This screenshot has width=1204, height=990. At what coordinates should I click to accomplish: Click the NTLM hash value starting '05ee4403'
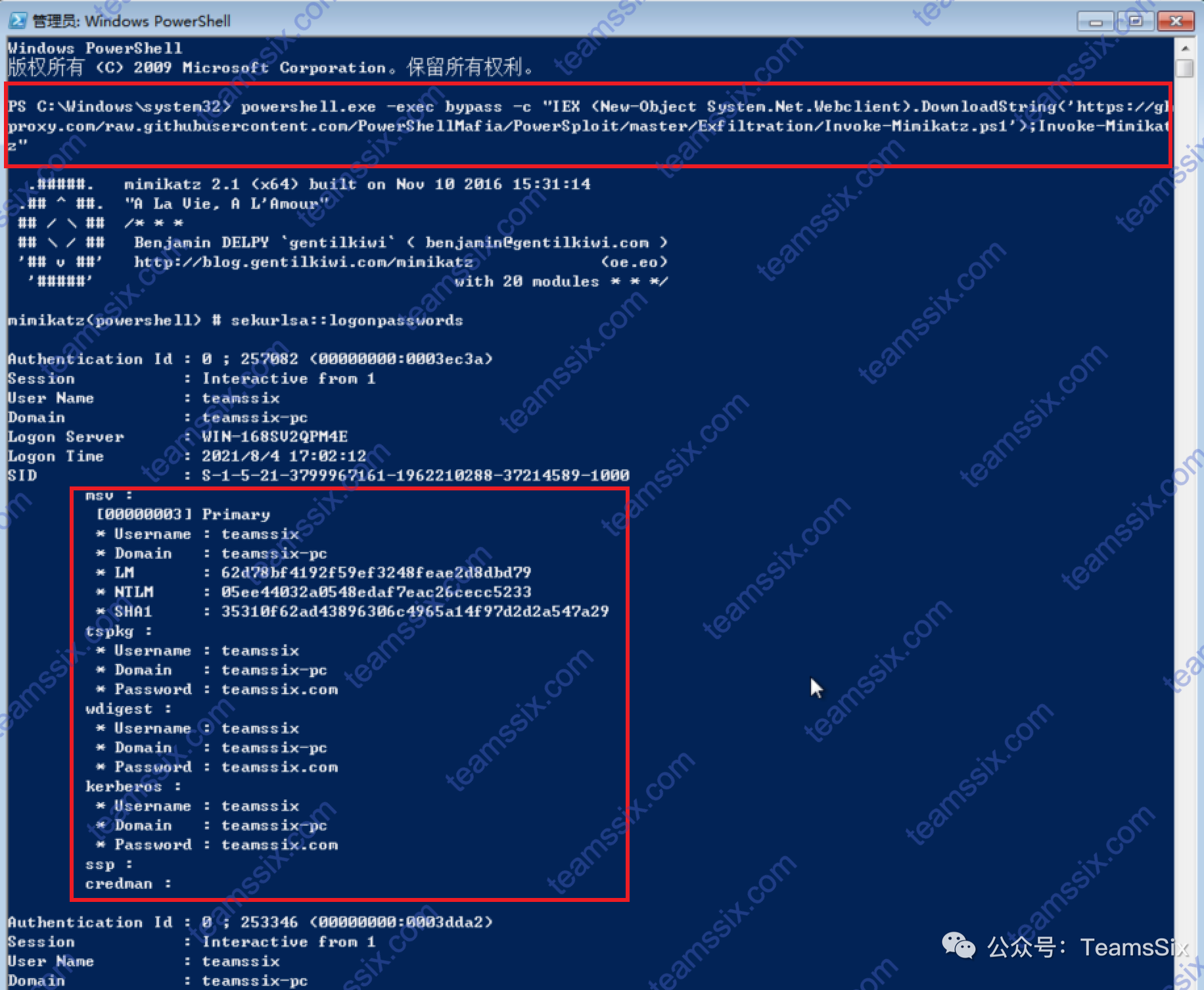pos(376,592)
